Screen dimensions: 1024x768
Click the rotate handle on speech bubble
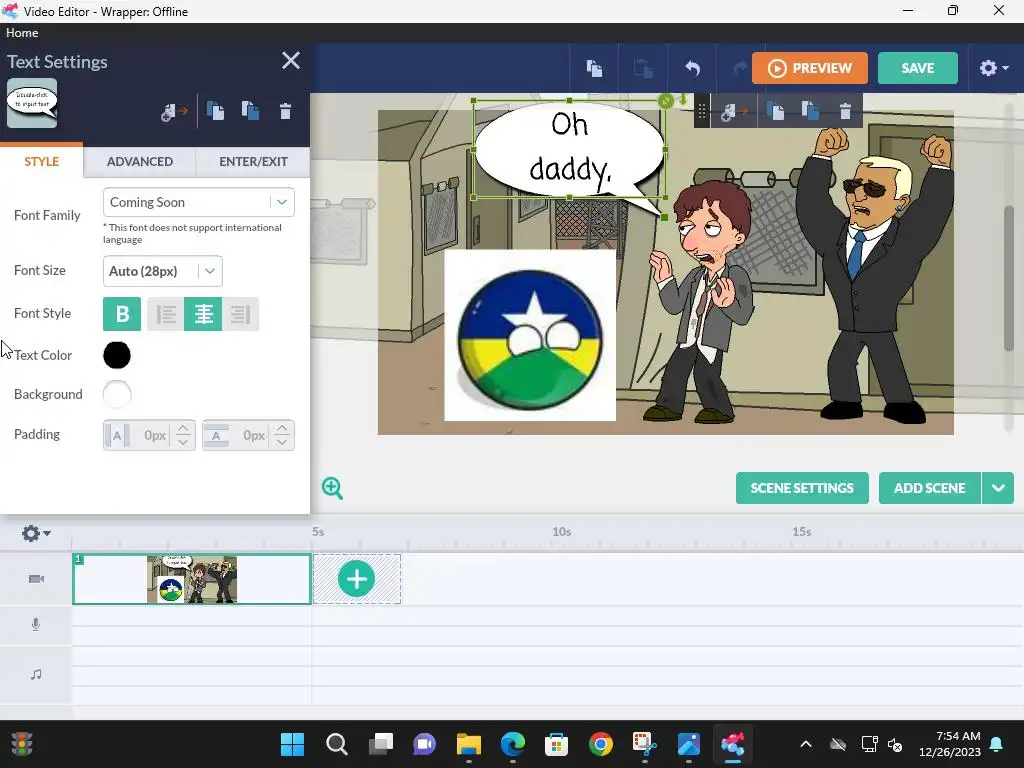pos(665,101)
